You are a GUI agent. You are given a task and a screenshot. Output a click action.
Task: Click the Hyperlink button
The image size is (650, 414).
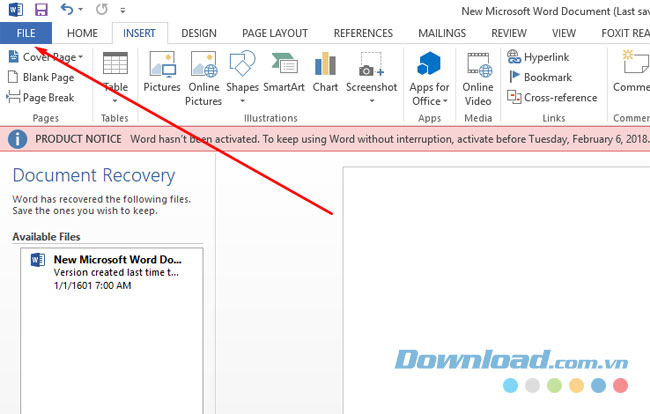click(542, 57)
